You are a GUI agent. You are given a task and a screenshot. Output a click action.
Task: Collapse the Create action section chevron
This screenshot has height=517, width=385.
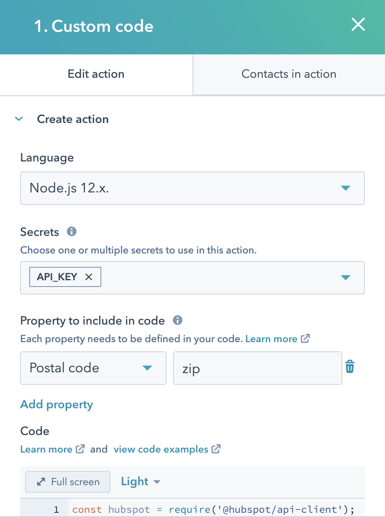pyautogui.click(x=19, y=119)
